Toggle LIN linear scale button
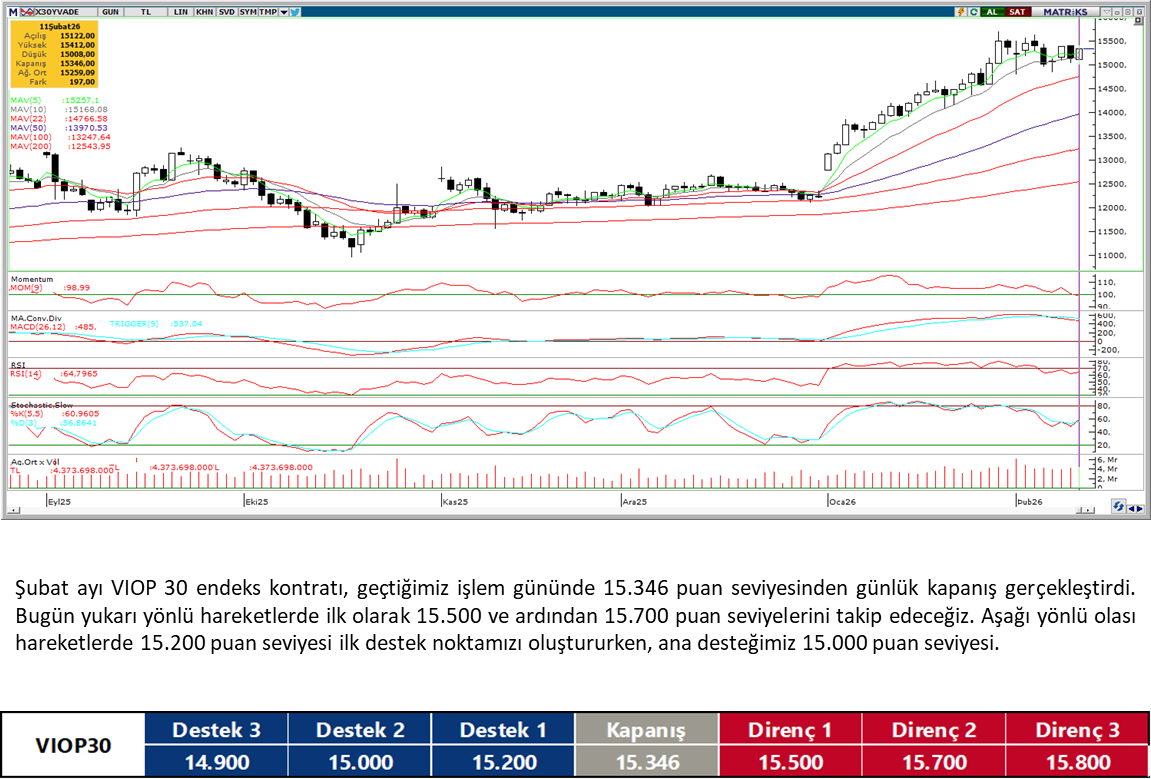Viewport: 1151px width, 779px height. pyautogui.click(x=180, y=11)
